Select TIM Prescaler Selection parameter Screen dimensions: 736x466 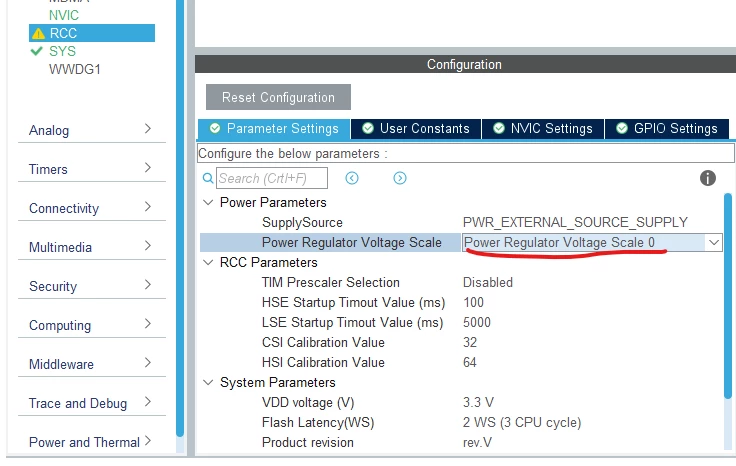pos(330,283)
